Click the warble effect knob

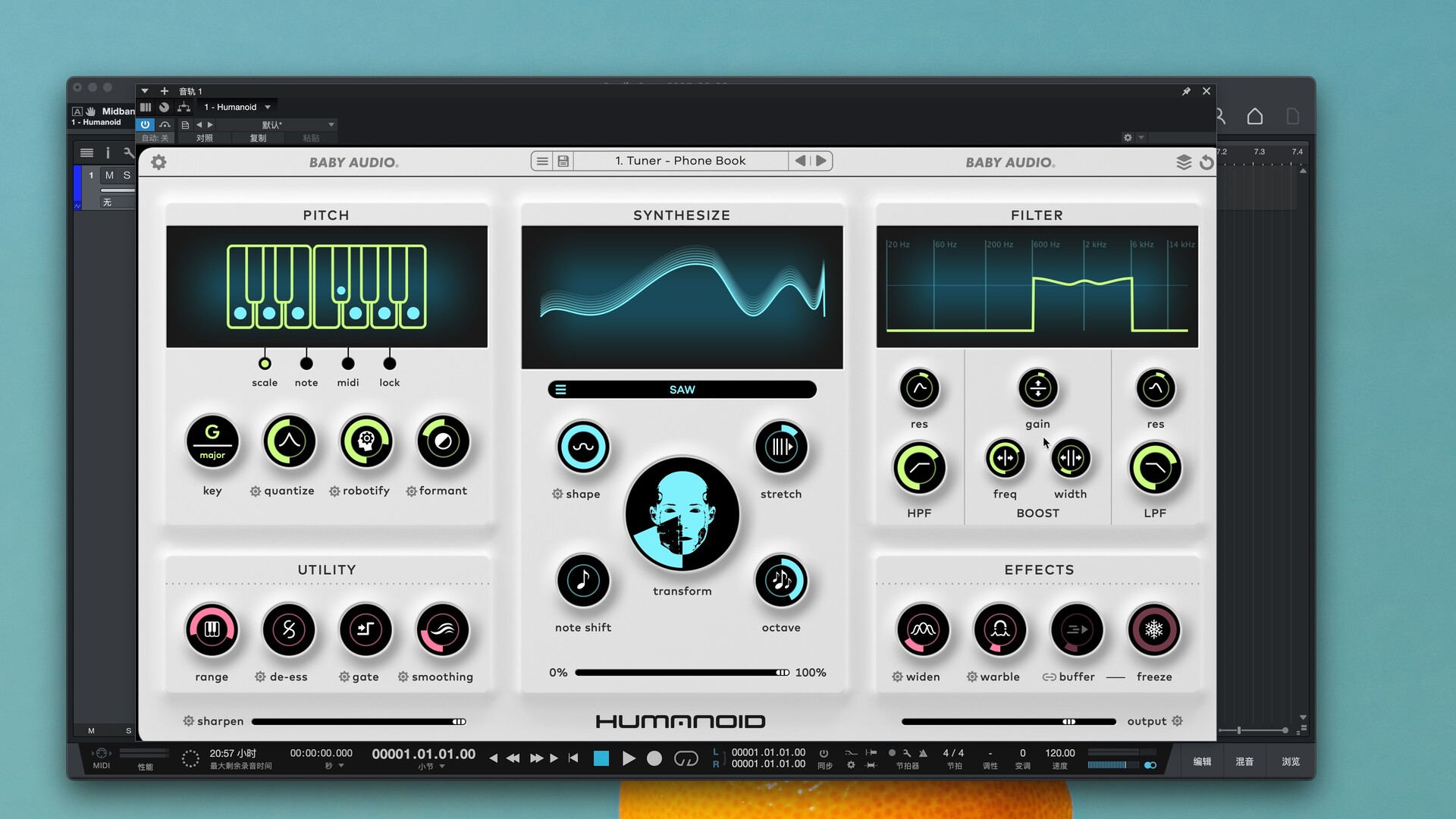pyautogui.click(x=999, y=629)
